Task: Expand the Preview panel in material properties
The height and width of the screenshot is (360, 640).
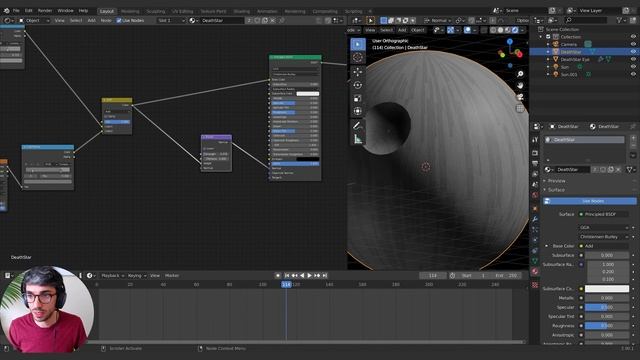Action: pos(556,181)
